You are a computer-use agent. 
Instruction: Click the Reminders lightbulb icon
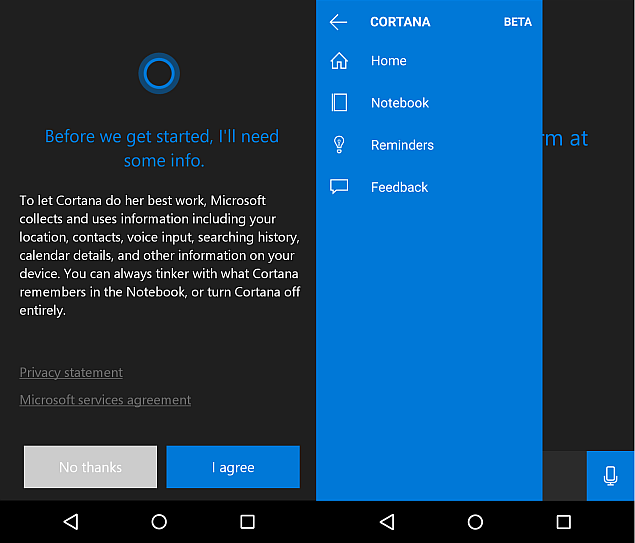pos(339,145)
